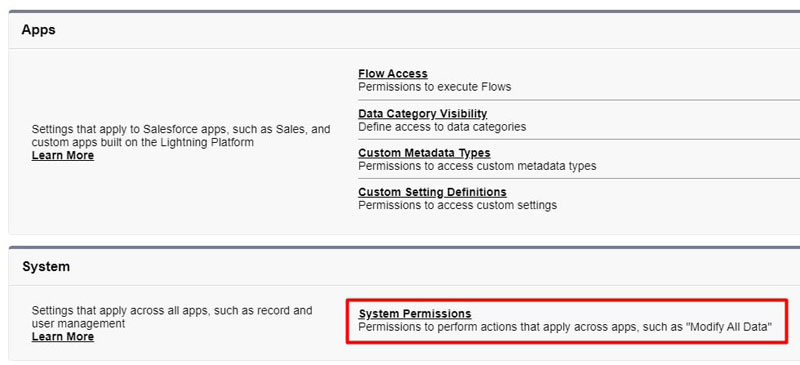Open the System Permissions link
The image size is (800, 365).
point(415,313)
